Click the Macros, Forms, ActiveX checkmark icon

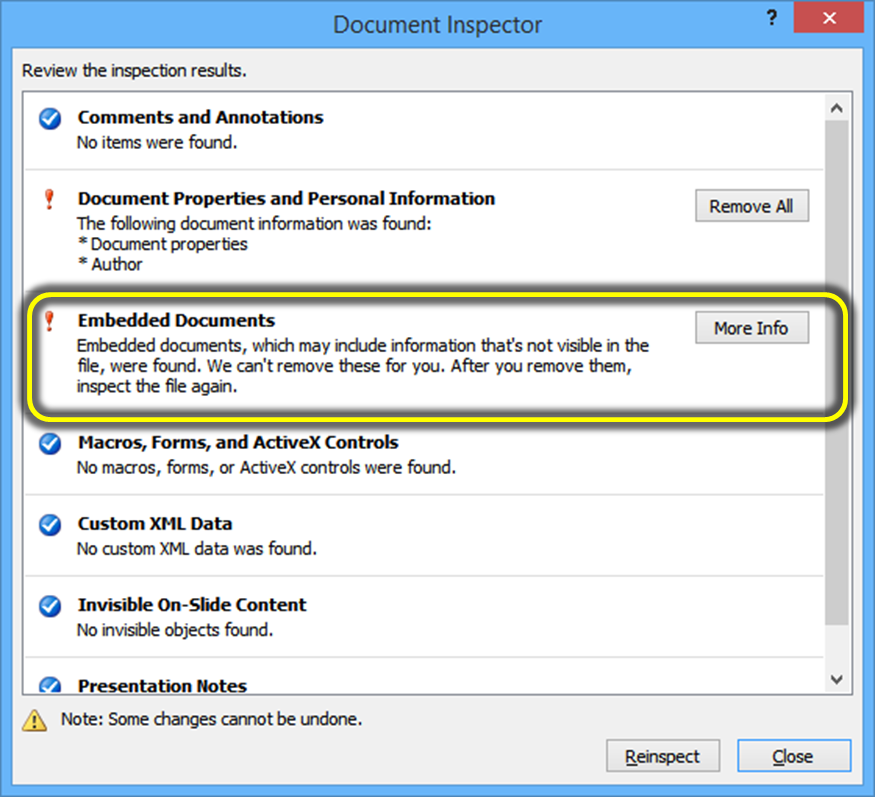50,444
